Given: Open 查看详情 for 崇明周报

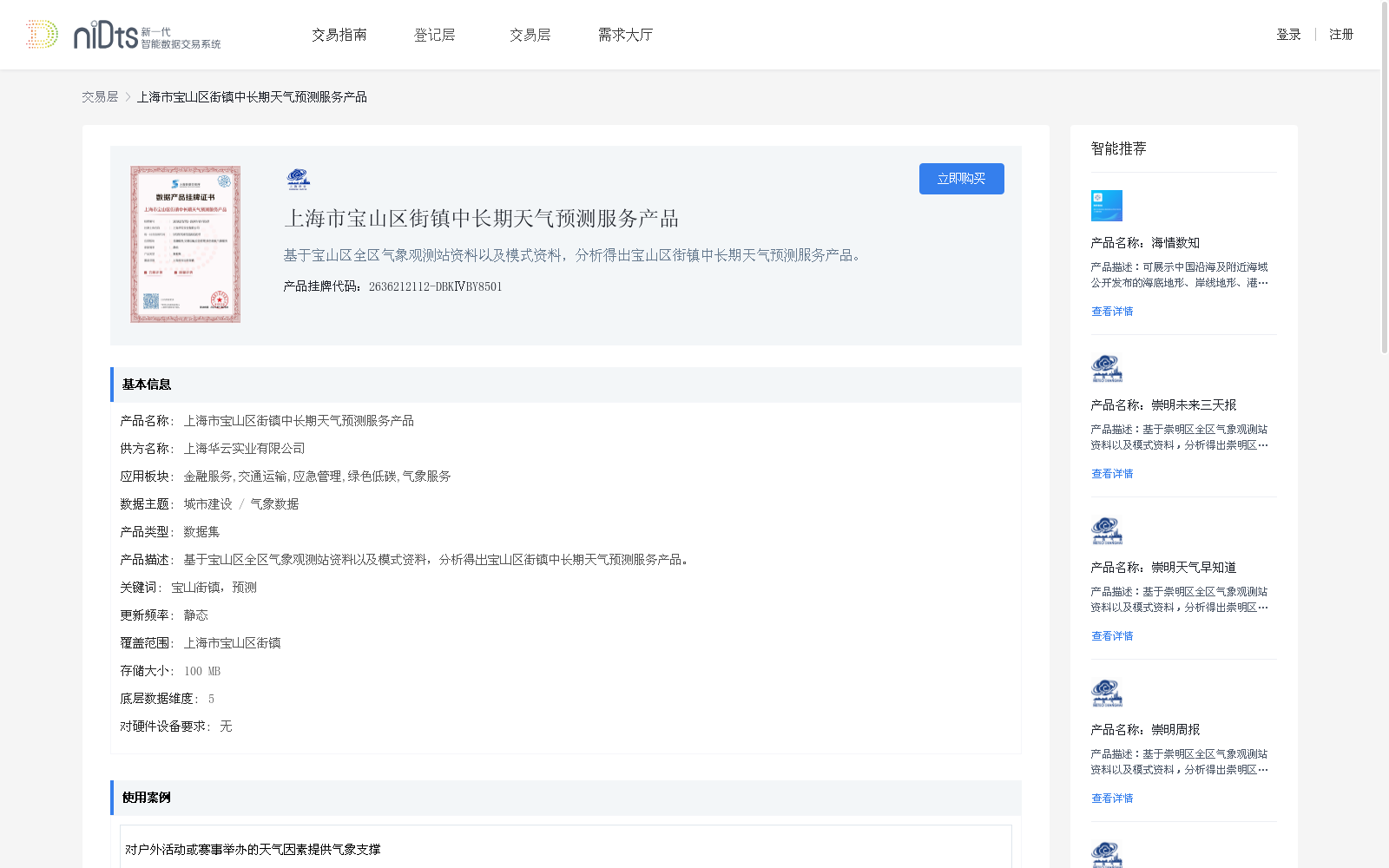Looking at the screenshot, I should pyautogui.click(x=1112, y=799).
